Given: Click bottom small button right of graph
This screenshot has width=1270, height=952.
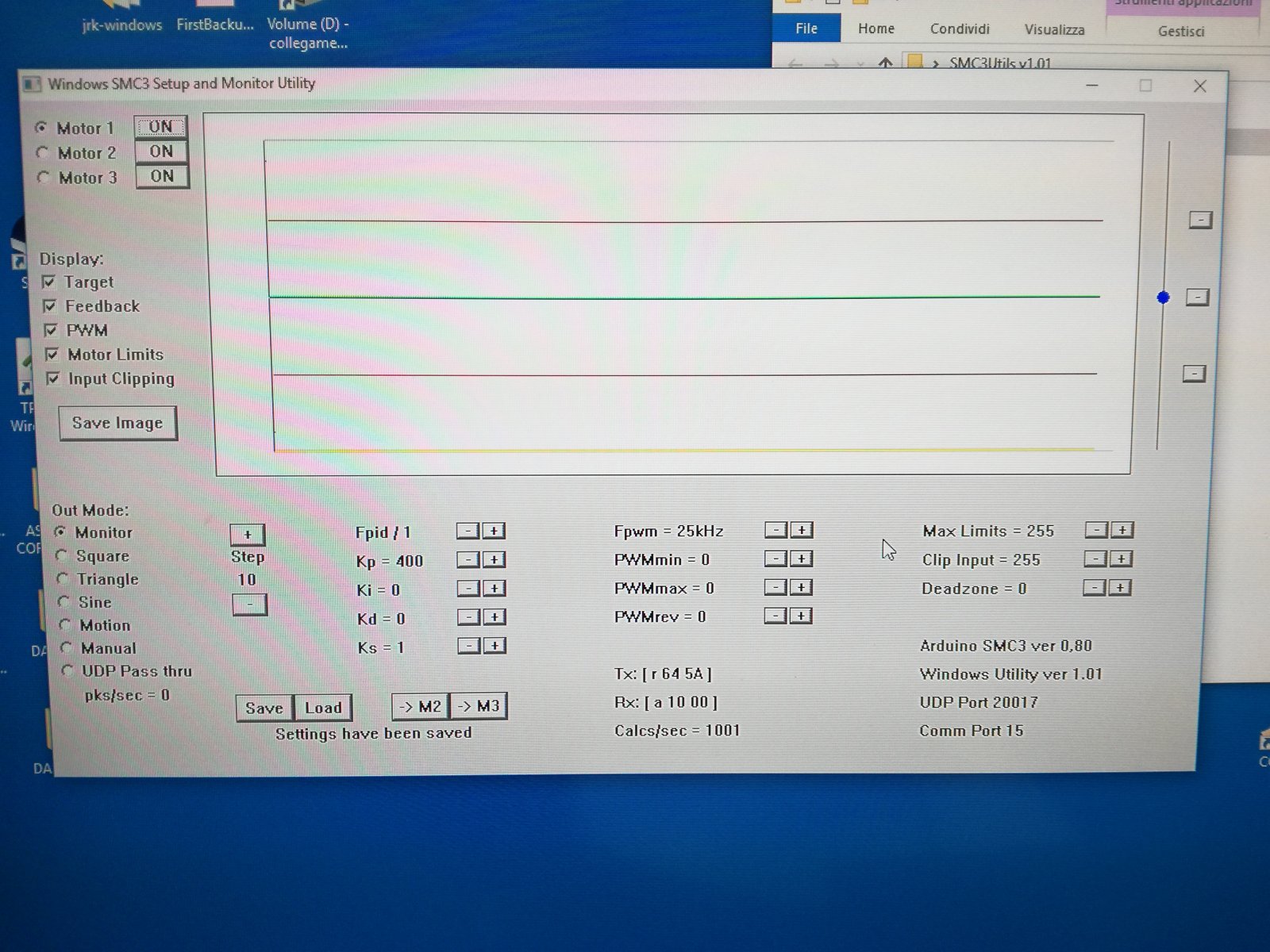Looking at the screenshot, I should pyautogui.click(x=1194, y=374).
